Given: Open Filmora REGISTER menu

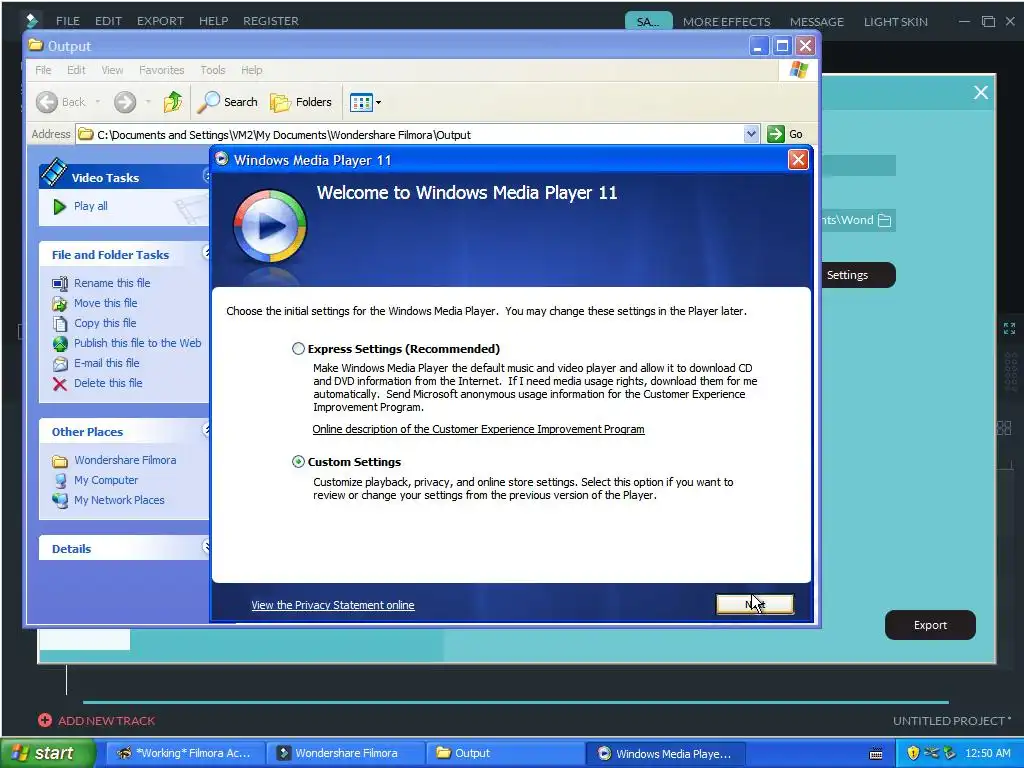Looking at the screenshot, I should [x=270, y=21].
